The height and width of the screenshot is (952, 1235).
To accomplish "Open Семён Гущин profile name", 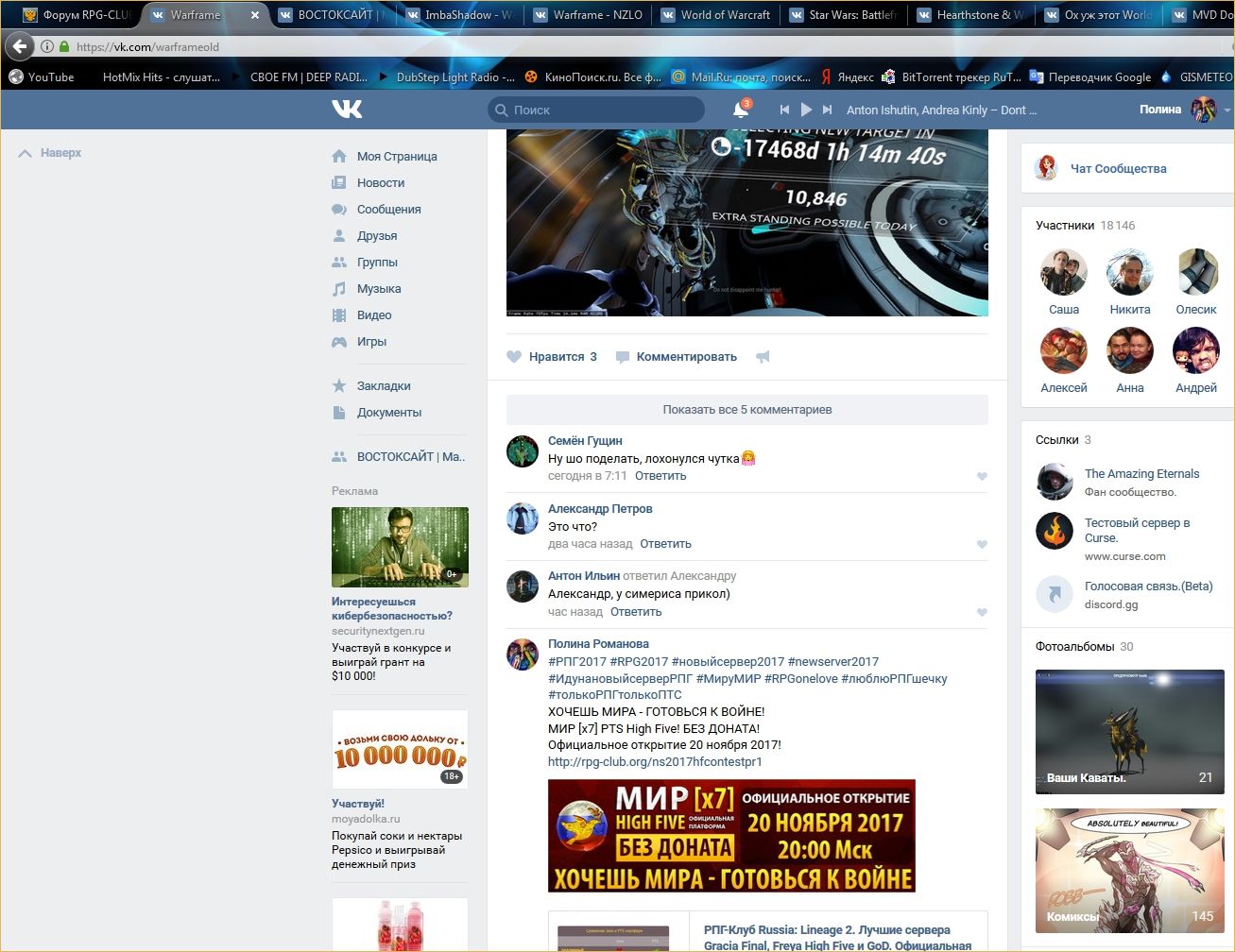I will click(x=585, y=441).
